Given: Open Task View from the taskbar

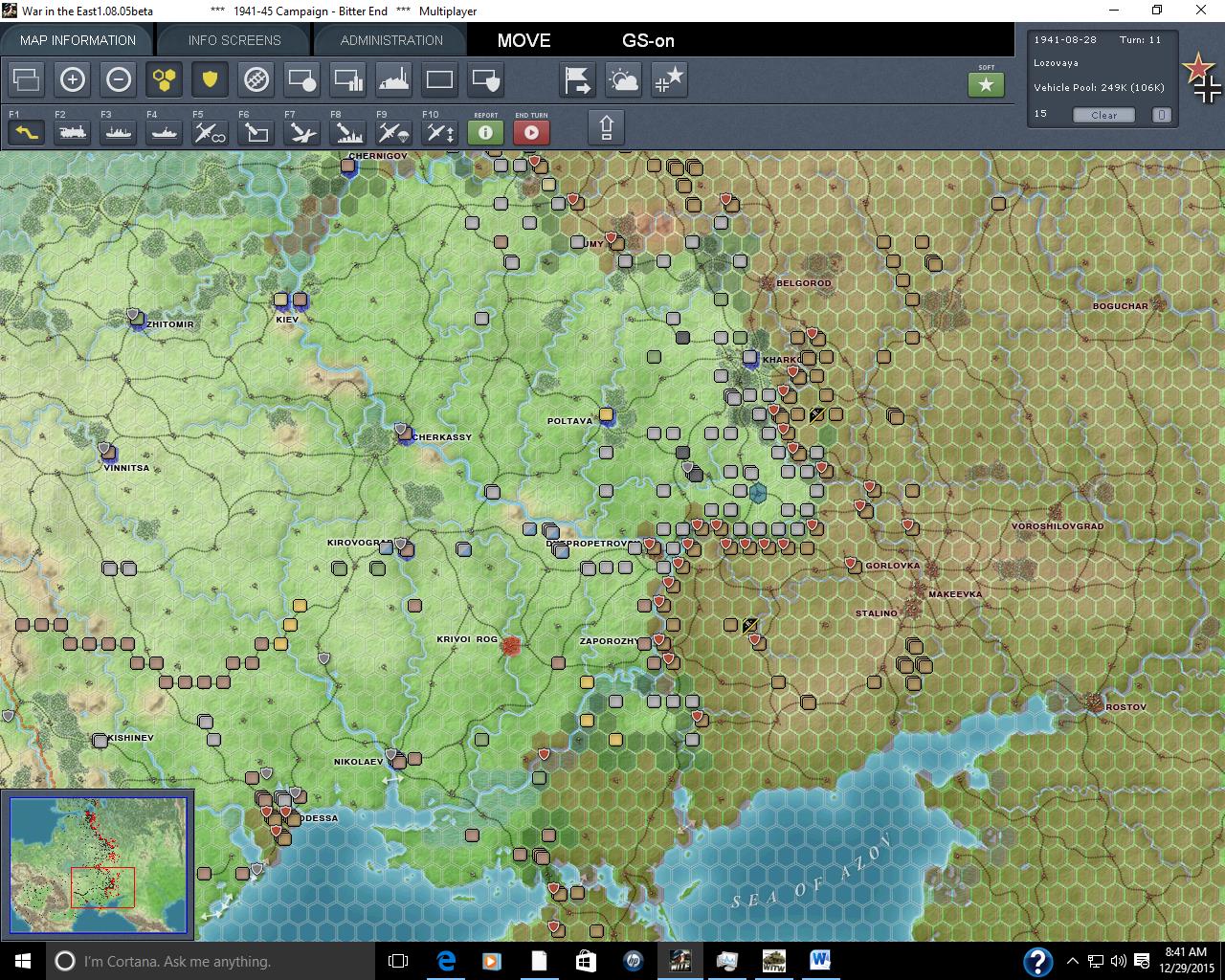Looking at the screenshot, I should click(398, 961).
